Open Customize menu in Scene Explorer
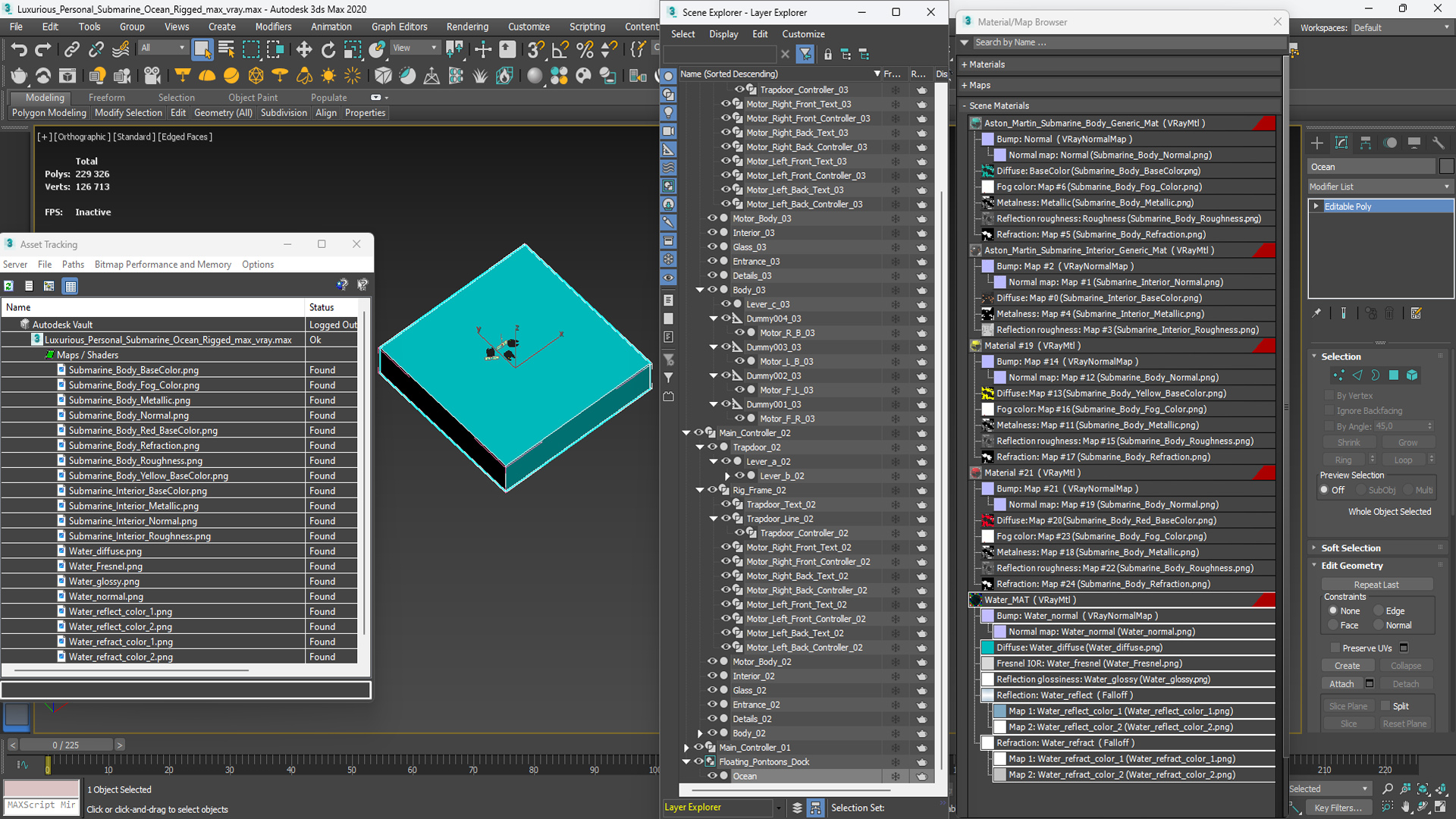The width and height of the screenshot is (1456, 819). tap(803, 34)
